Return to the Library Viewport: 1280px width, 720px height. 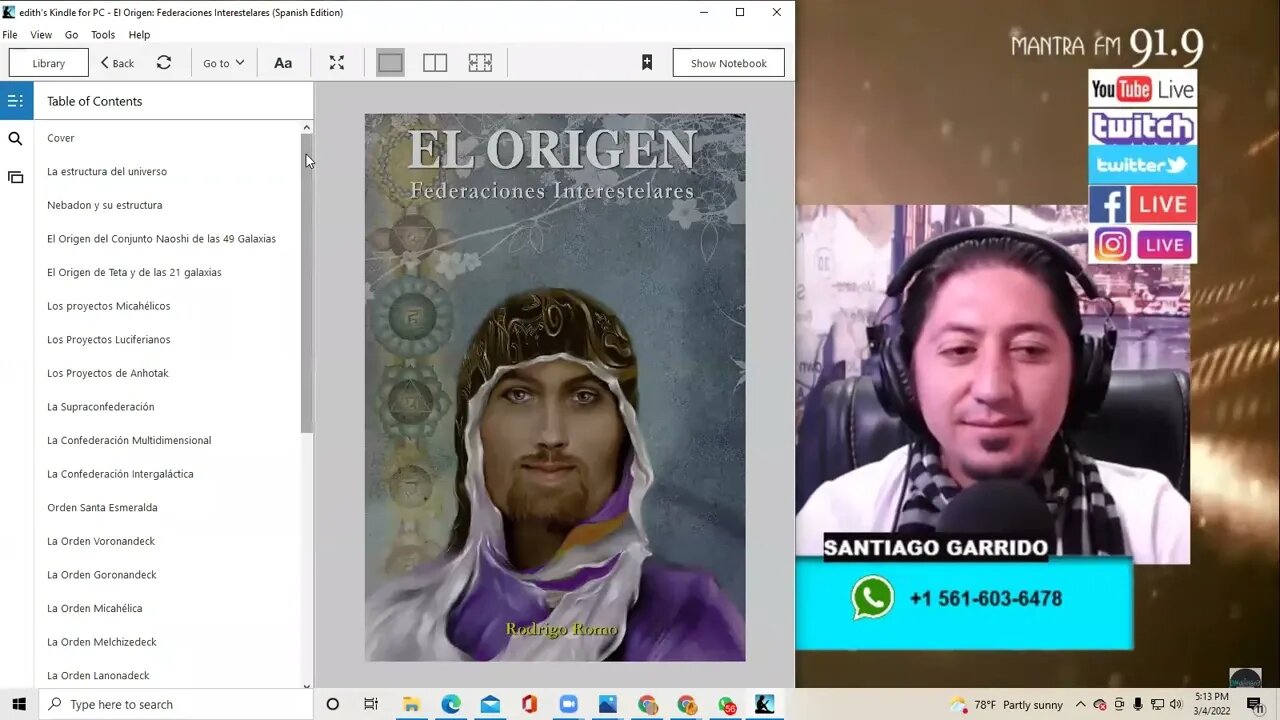click(48, 63)
